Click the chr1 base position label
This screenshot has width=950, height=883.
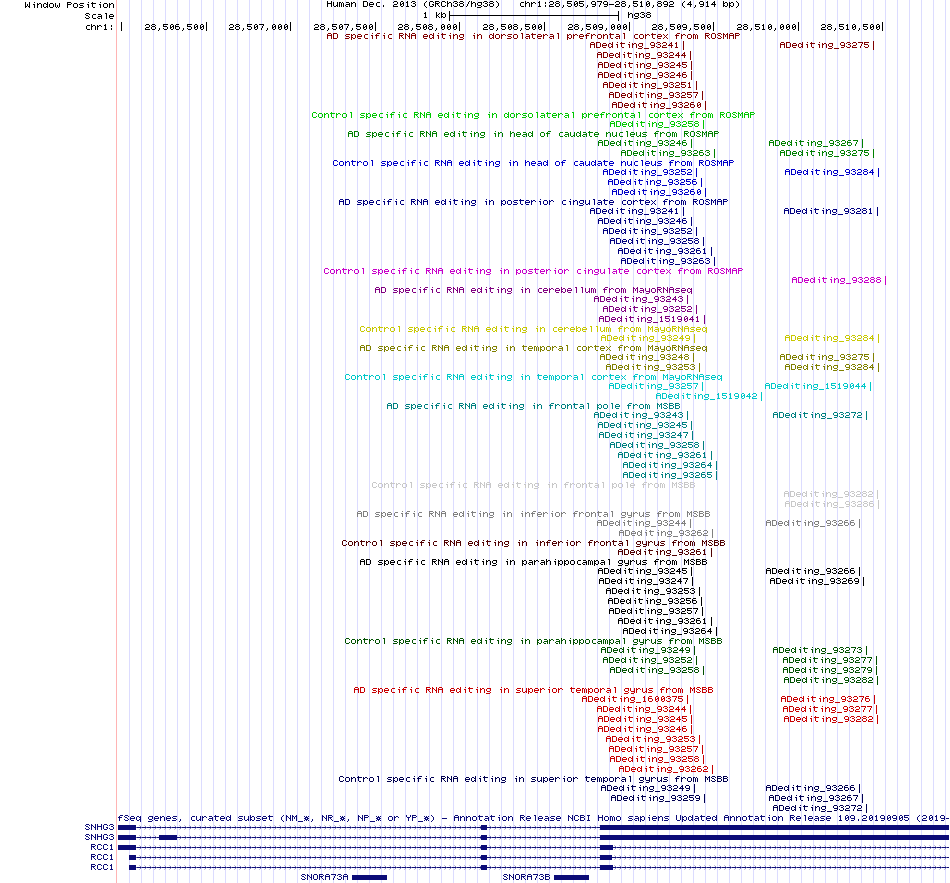click(99, 27)
